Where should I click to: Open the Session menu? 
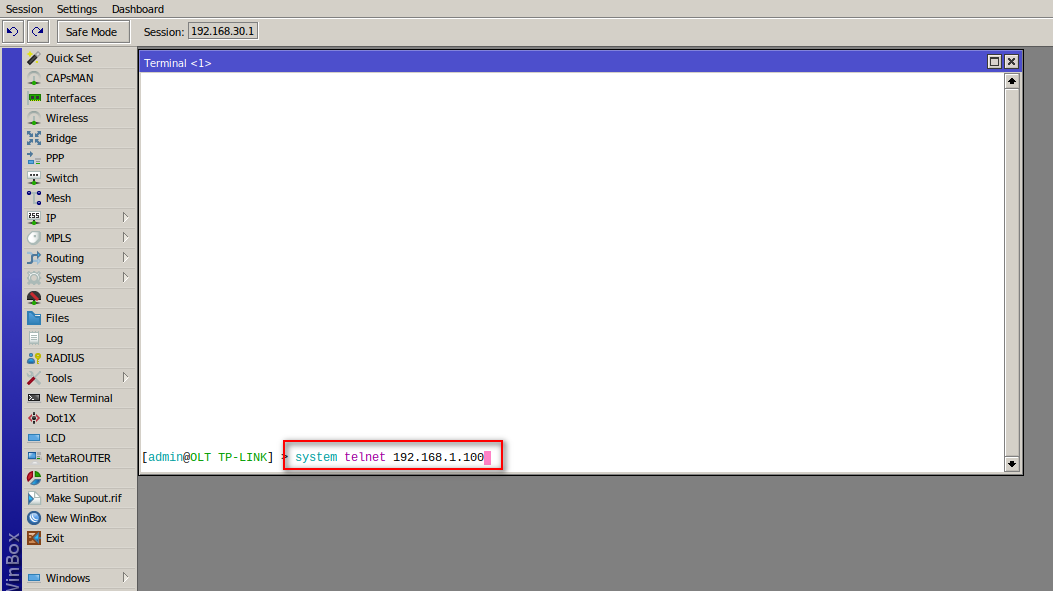click(23, 9)
